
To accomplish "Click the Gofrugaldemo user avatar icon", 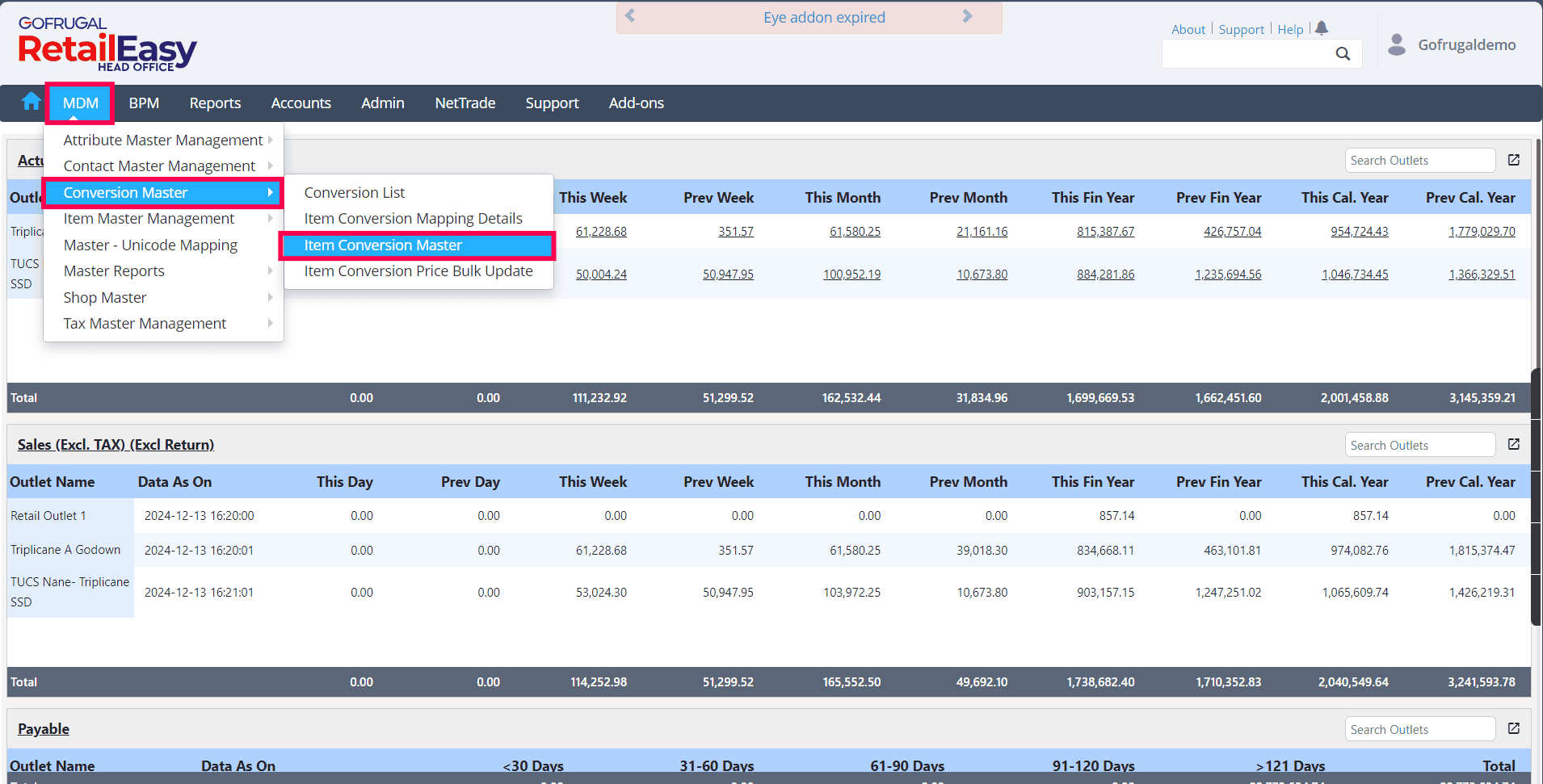I will [1397, 44].
